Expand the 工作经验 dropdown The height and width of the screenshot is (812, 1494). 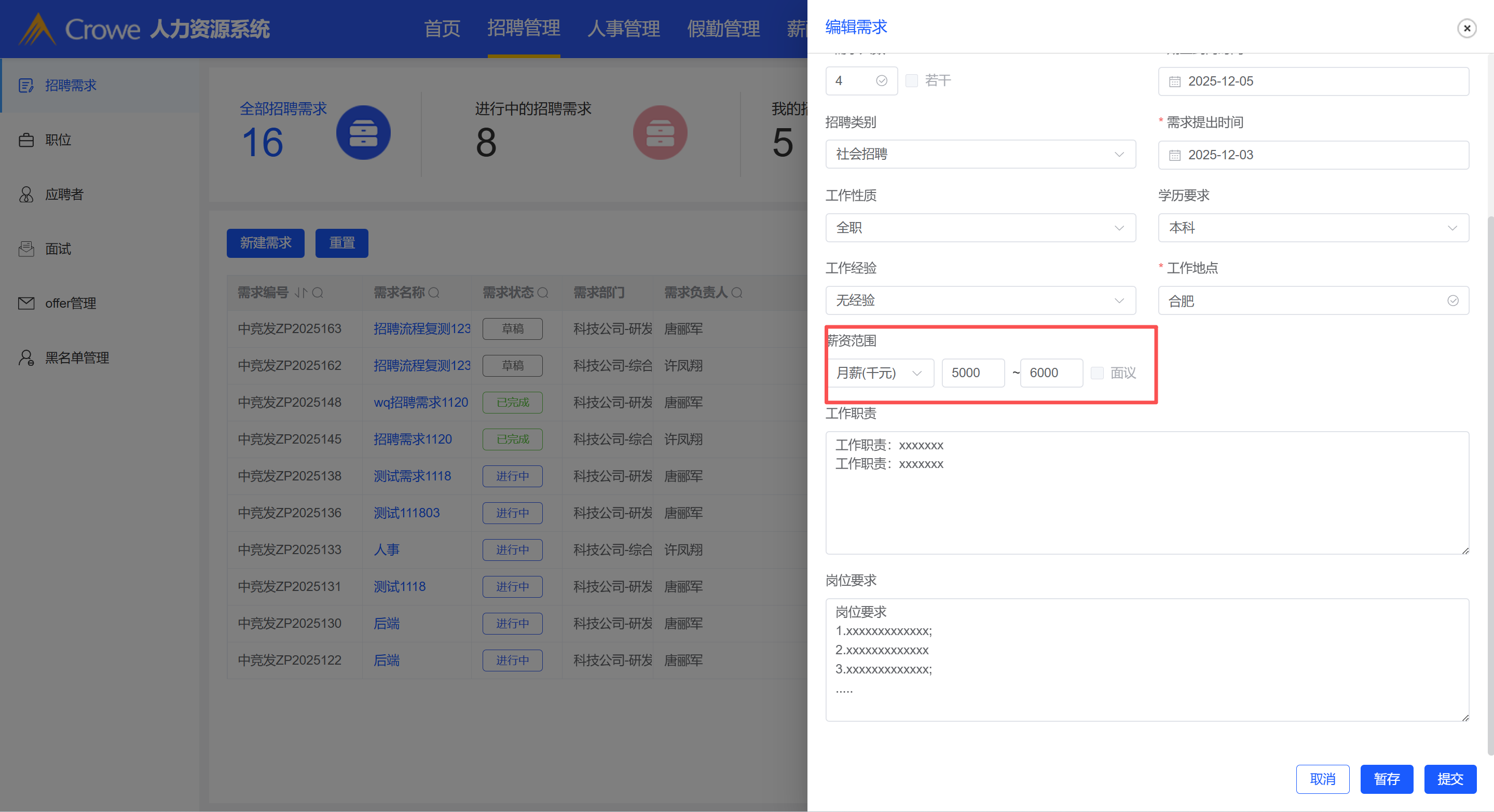(x=980, y=300)
